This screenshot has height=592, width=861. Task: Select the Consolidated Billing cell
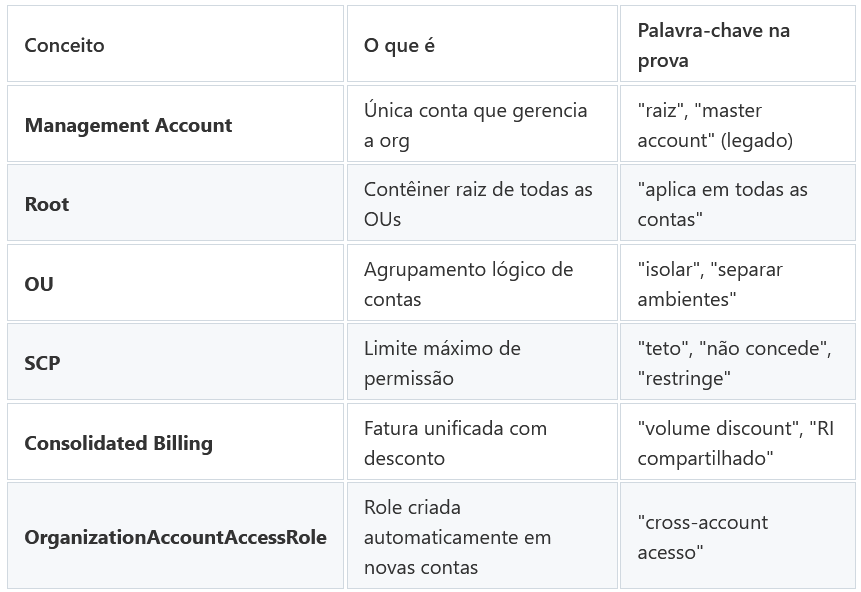point(175,442)
